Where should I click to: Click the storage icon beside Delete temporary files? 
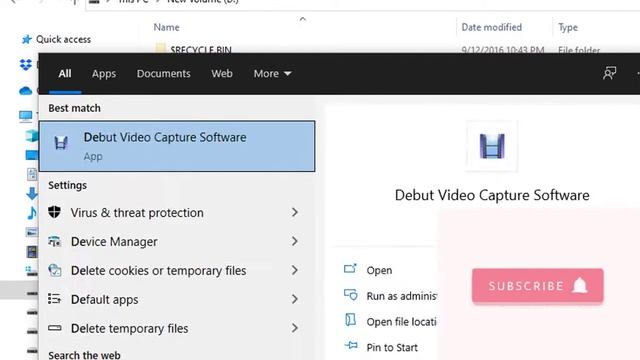click(x=54, y=328)
